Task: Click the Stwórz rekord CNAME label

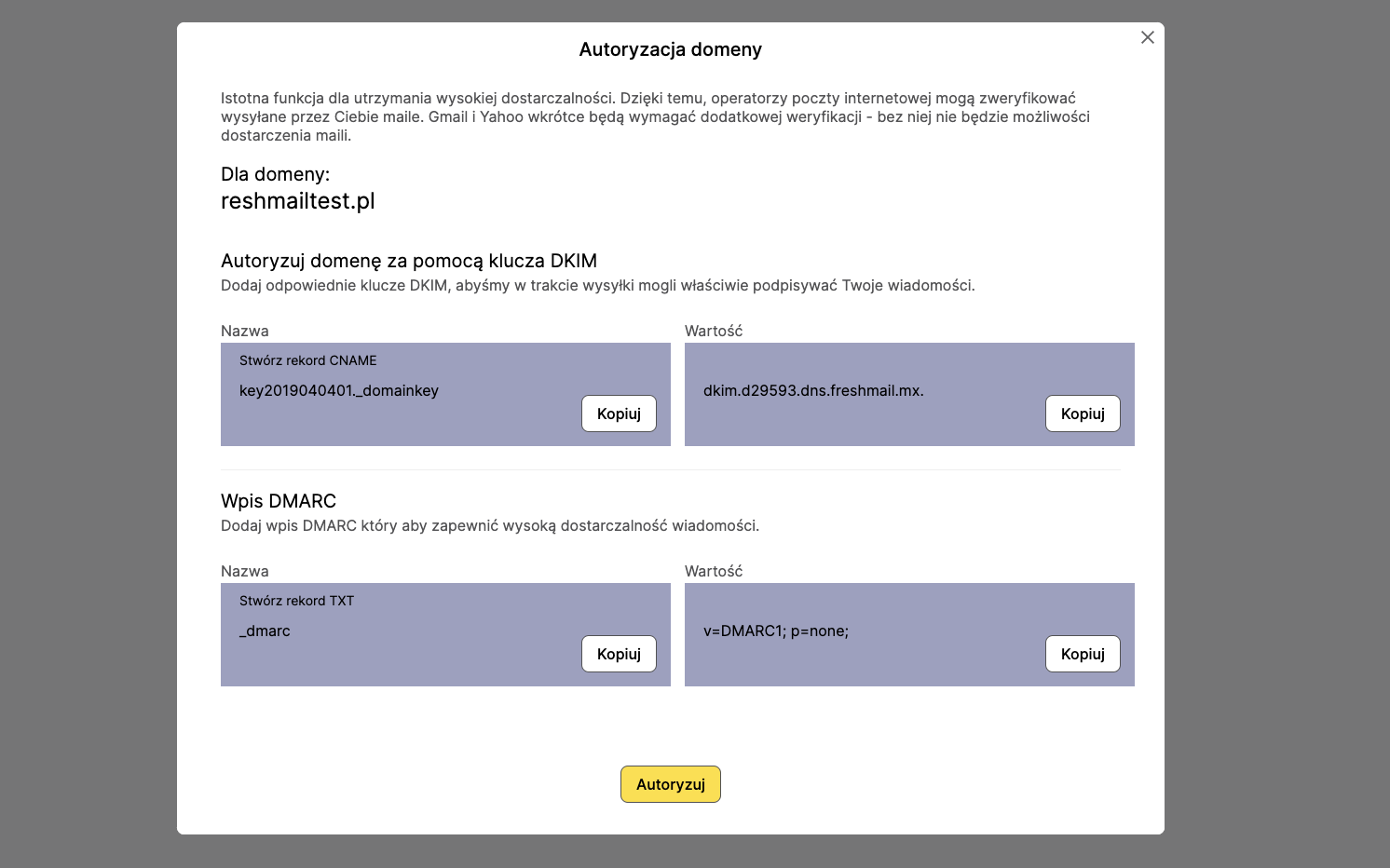Action: [x=308, y=360]
